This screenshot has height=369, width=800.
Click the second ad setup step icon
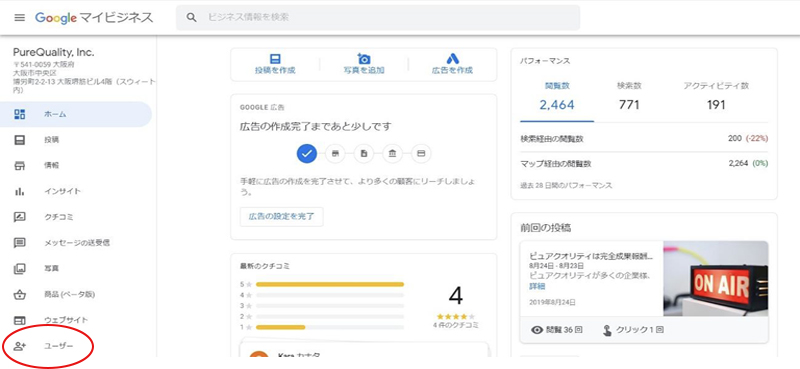pyautogui.click(x=335, y=153)
